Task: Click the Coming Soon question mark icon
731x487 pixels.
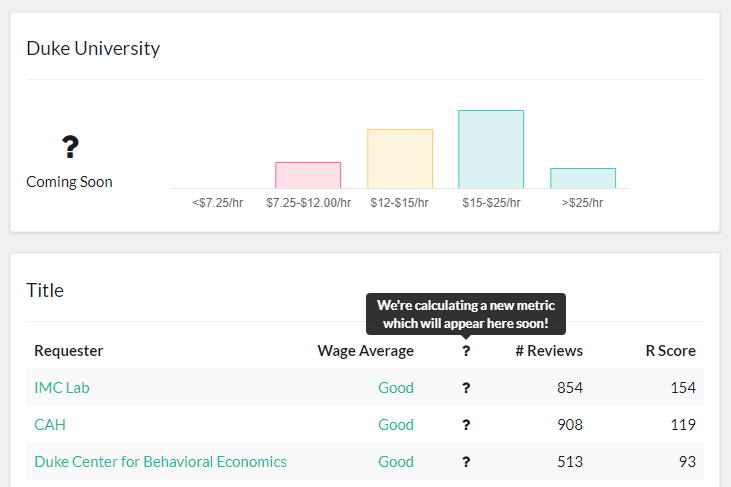Action: (x=70, y=147)
